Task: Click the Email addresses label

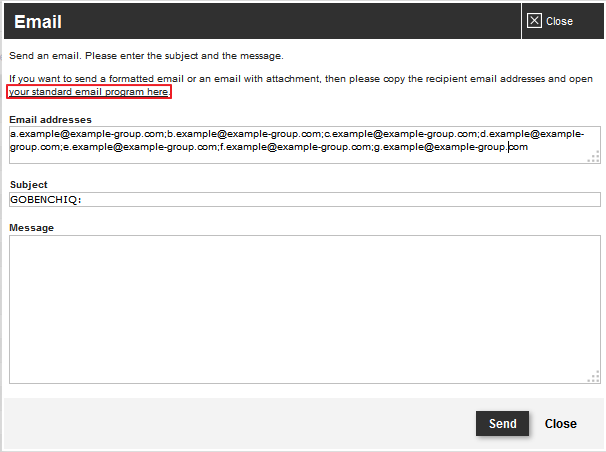Action: (x=50, y=120)
